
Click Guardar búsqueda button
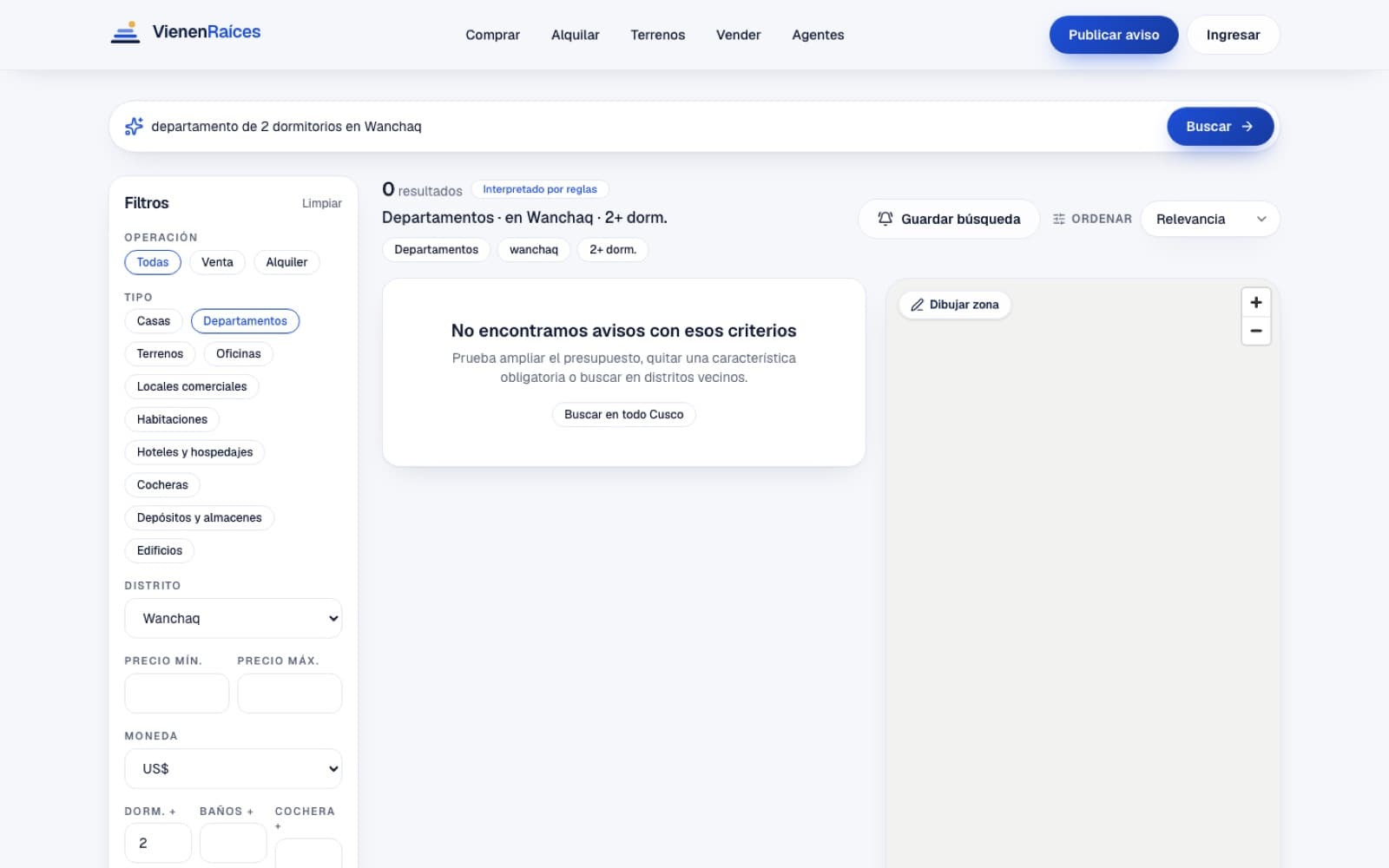click(949, 219)
